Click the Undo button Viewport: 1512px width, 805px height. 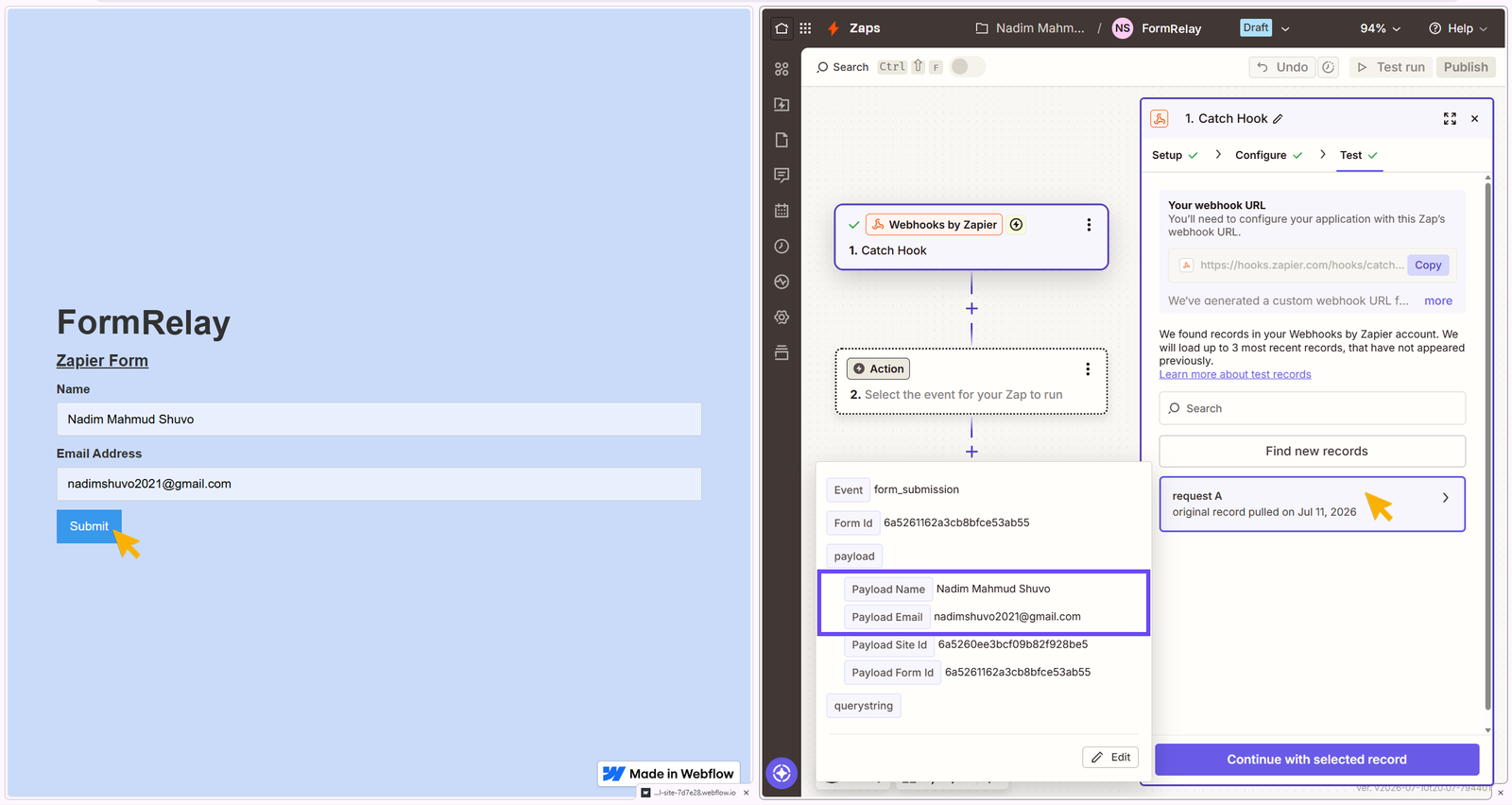1282,67
